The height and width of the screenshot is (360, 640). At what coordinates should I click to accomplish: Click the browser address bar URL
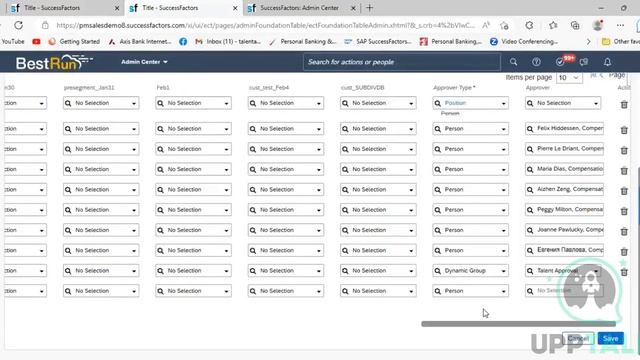tap(265, 25)
